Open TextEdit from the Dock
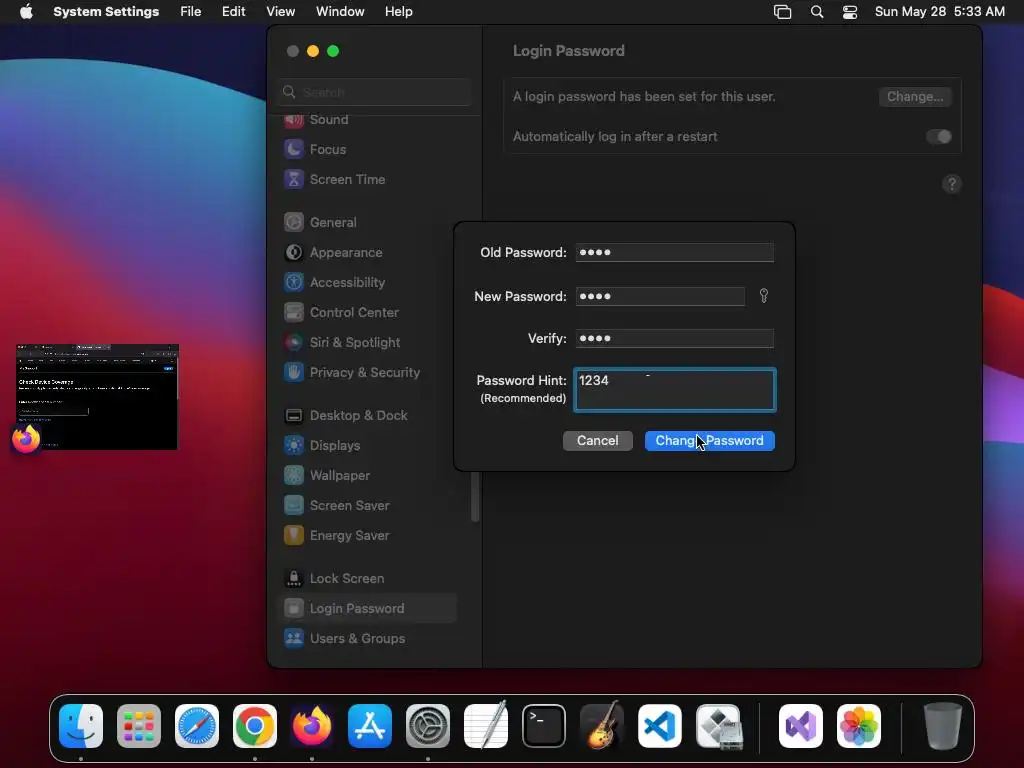 click(486, 726)
